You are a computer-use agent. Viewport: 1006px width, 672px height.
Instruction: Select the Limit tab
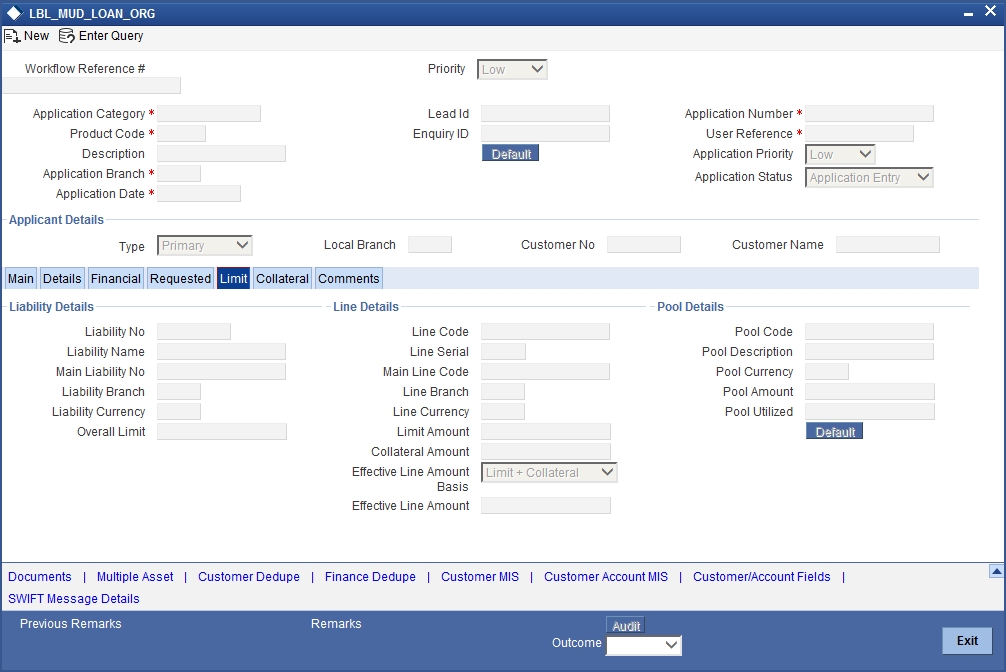234,279
